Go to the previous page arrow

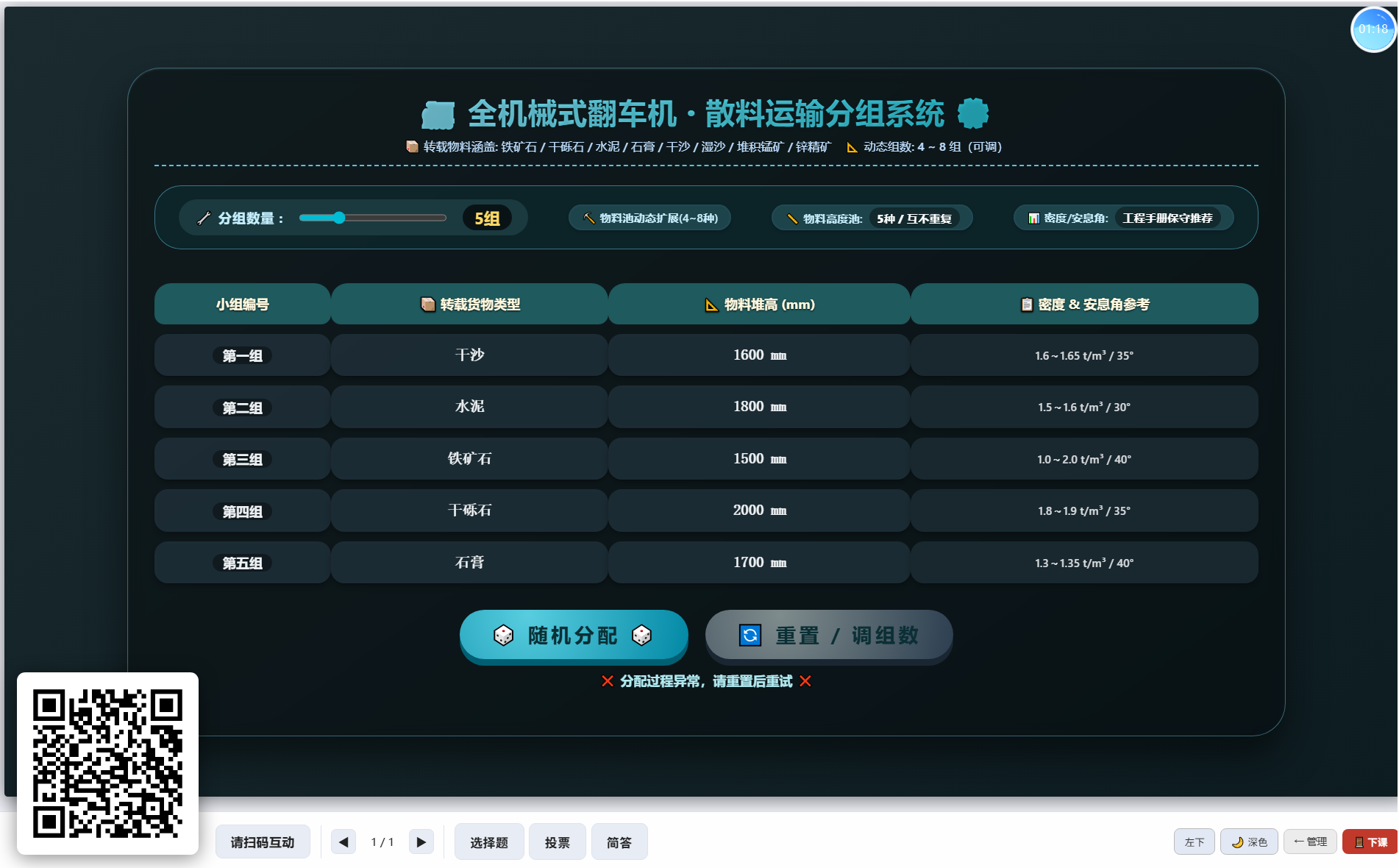343,842
